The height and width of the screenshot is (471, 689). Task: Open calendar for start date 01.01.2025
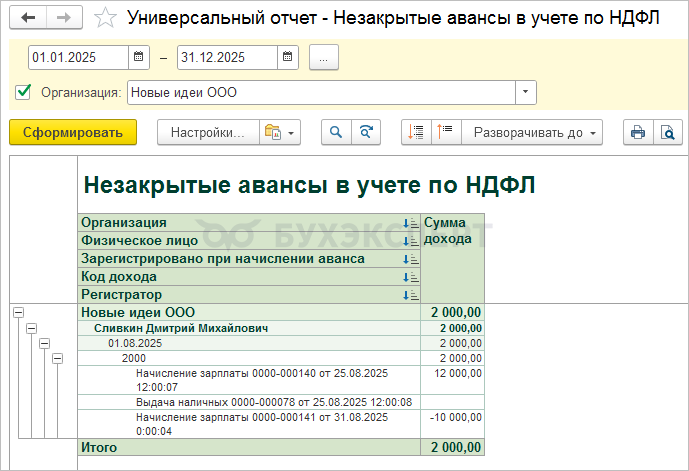[x=139, y=58]
